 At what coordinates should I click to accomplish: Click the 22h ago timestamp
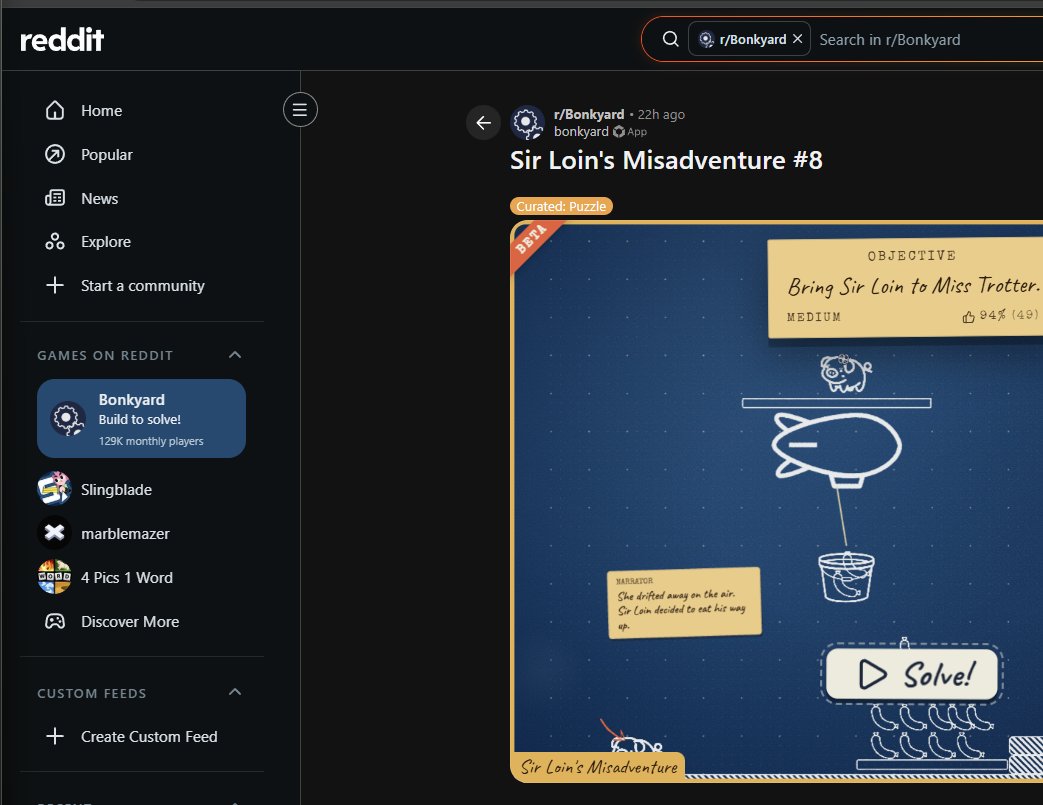pyautogui.click(x=661, y=114)
